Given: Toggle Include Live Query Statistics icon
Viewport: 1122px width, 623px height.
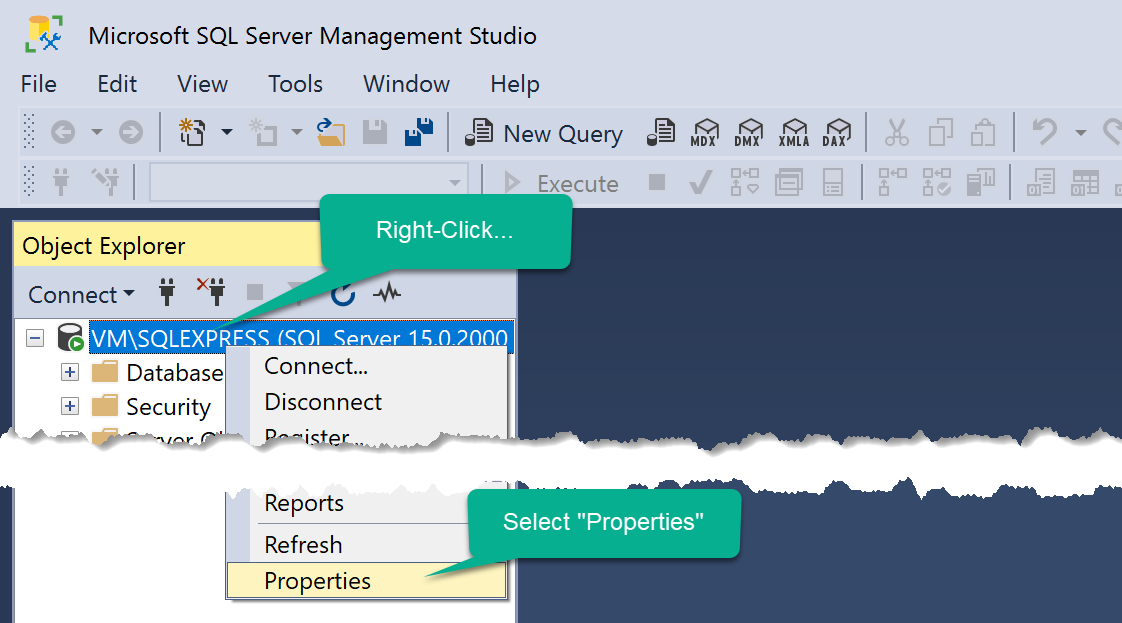Looking at the screenshot, I should (x=937, y=182).
